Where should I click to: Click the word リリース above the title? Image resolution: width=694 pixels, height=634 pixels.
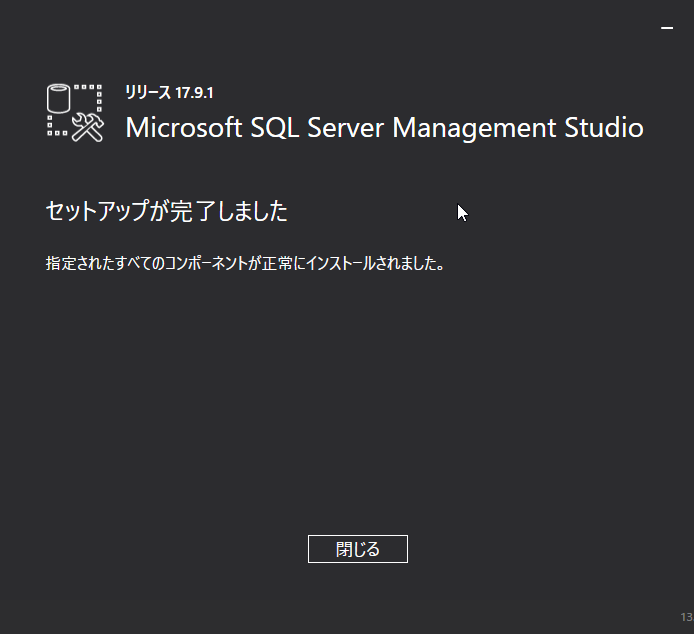pos(148,92)
